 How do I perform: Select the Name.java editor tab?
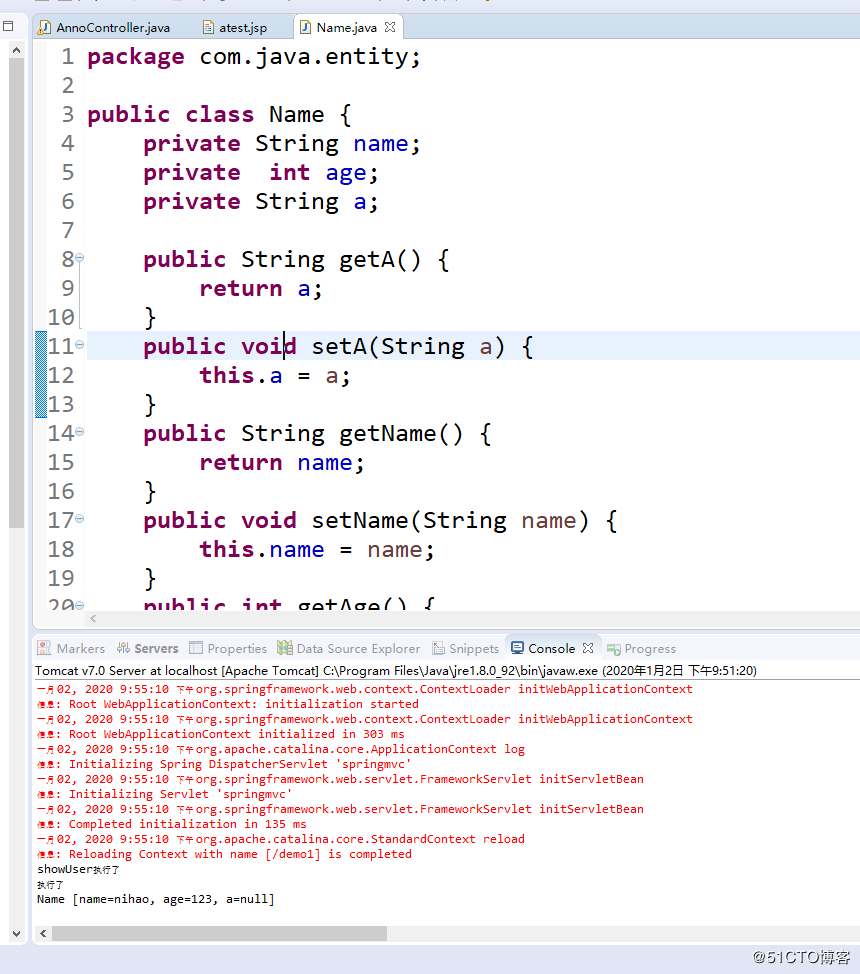click(346, 27)
